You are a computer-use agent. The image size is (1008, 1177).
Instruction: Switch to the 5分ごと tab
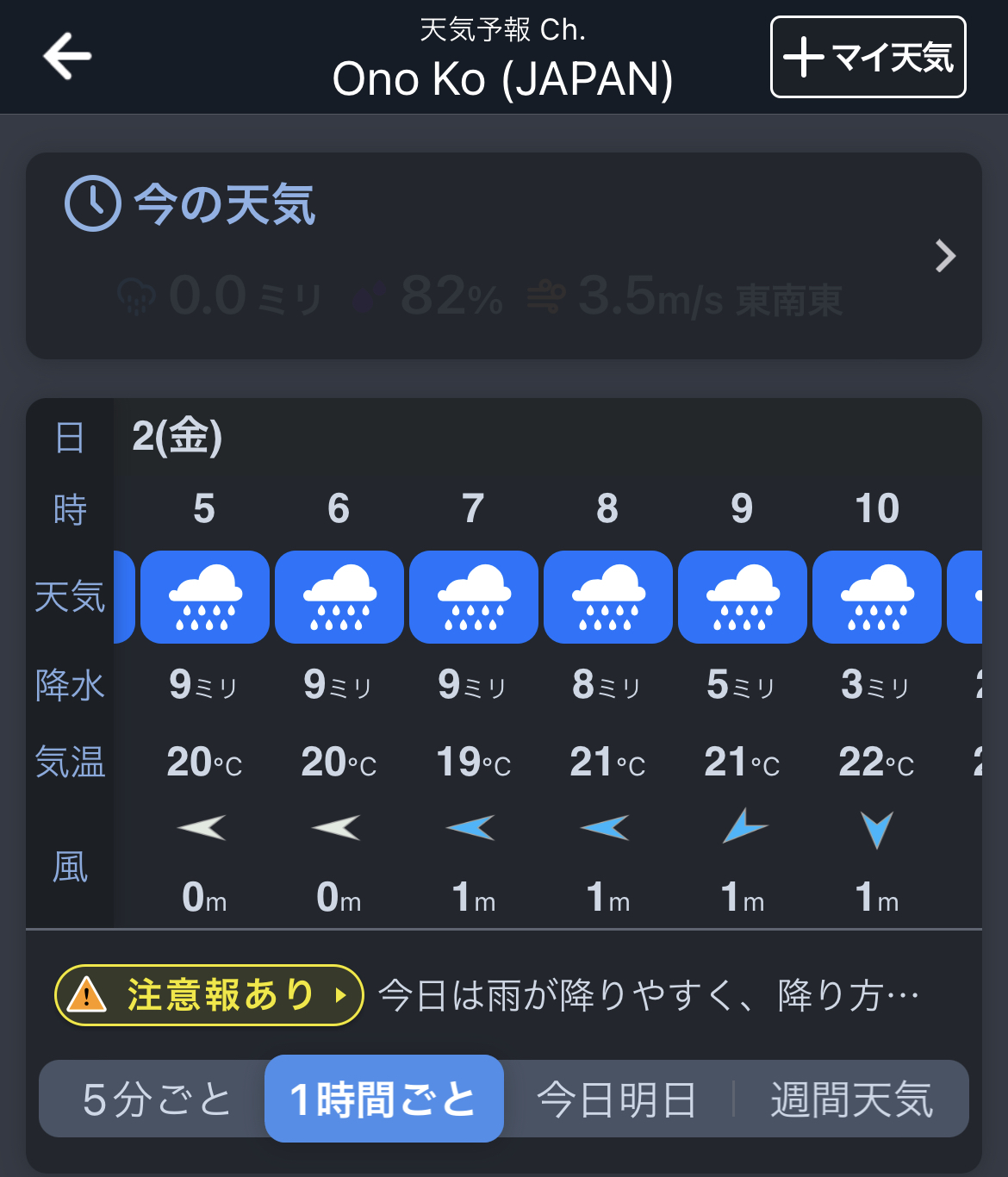(x=156, y=1099)
